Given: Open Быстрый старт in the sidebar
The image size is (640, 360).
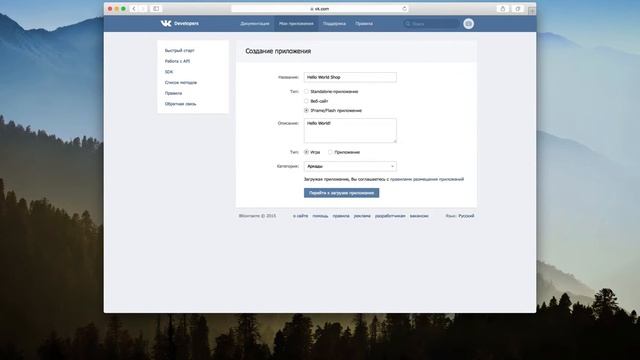Looking at the screenshot, I should tap(180, 51).
